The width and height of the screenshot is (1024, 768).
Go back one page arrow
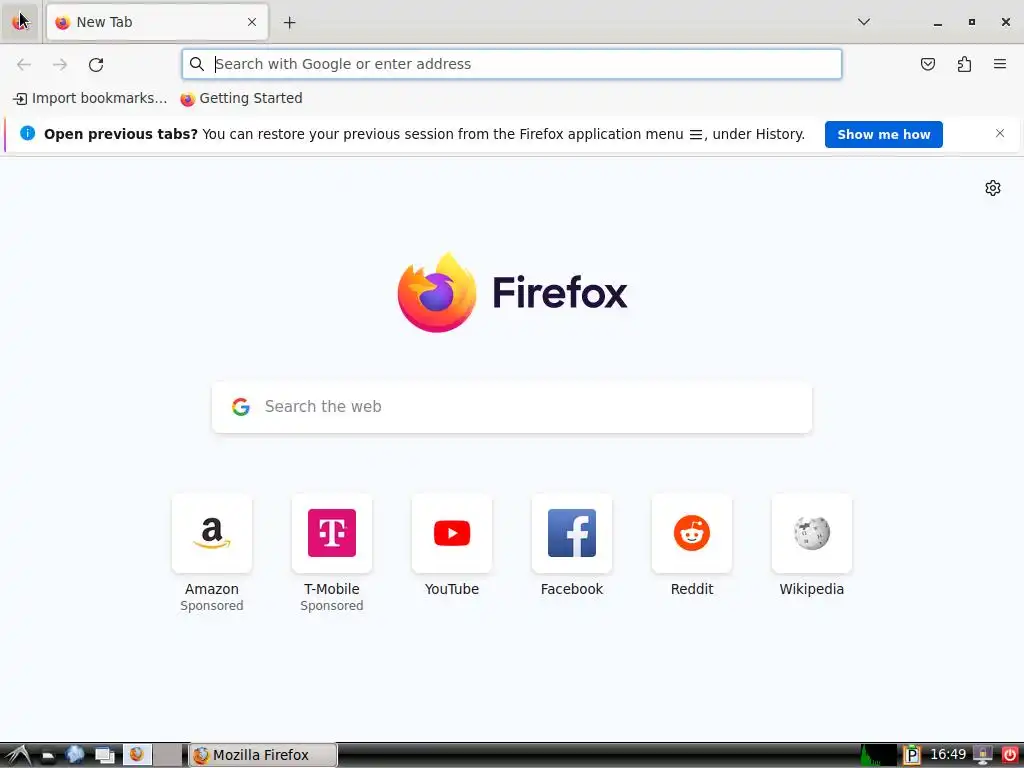pos(24,64)
